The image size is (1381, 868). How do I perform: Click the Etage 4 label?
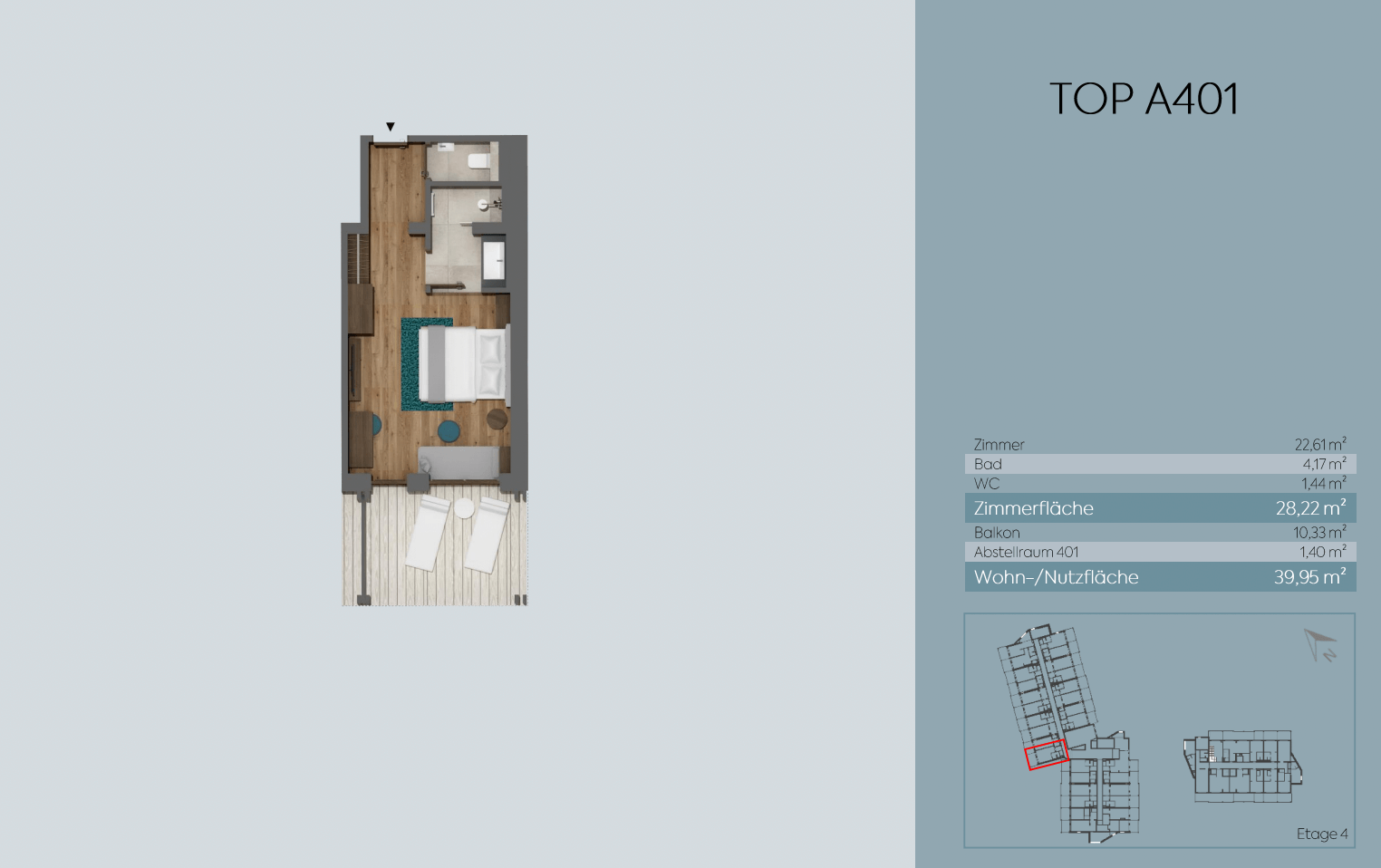click(x=1322, y=834)
